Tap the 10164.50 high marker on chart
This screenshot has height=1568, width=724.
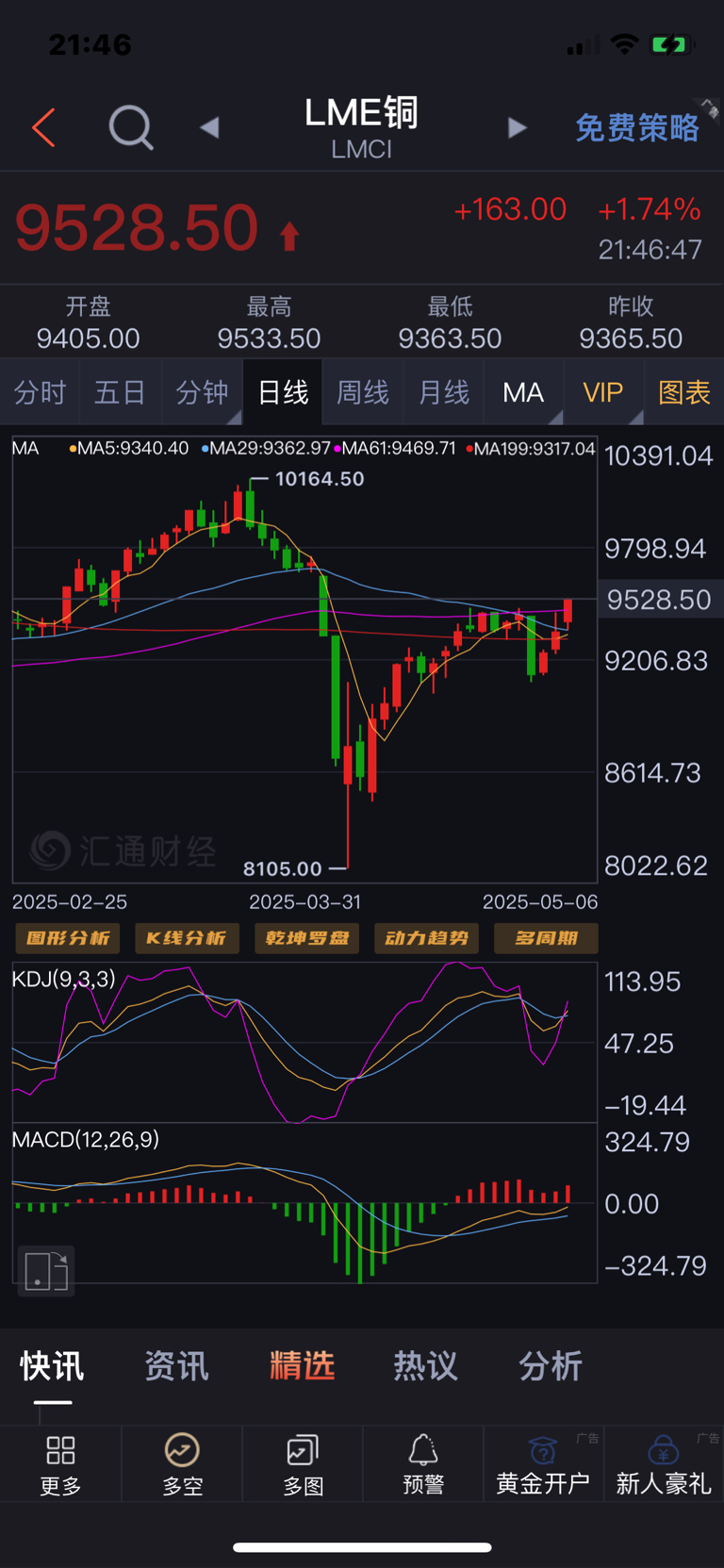(320, 479)
